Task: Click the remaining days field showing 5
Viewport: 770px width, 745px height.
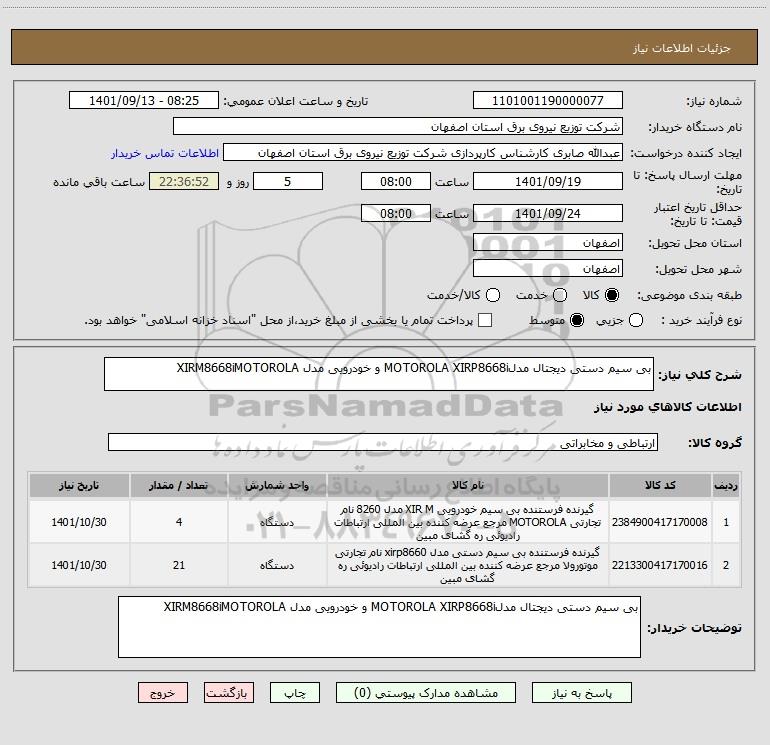Action: (x=288, y=181)
